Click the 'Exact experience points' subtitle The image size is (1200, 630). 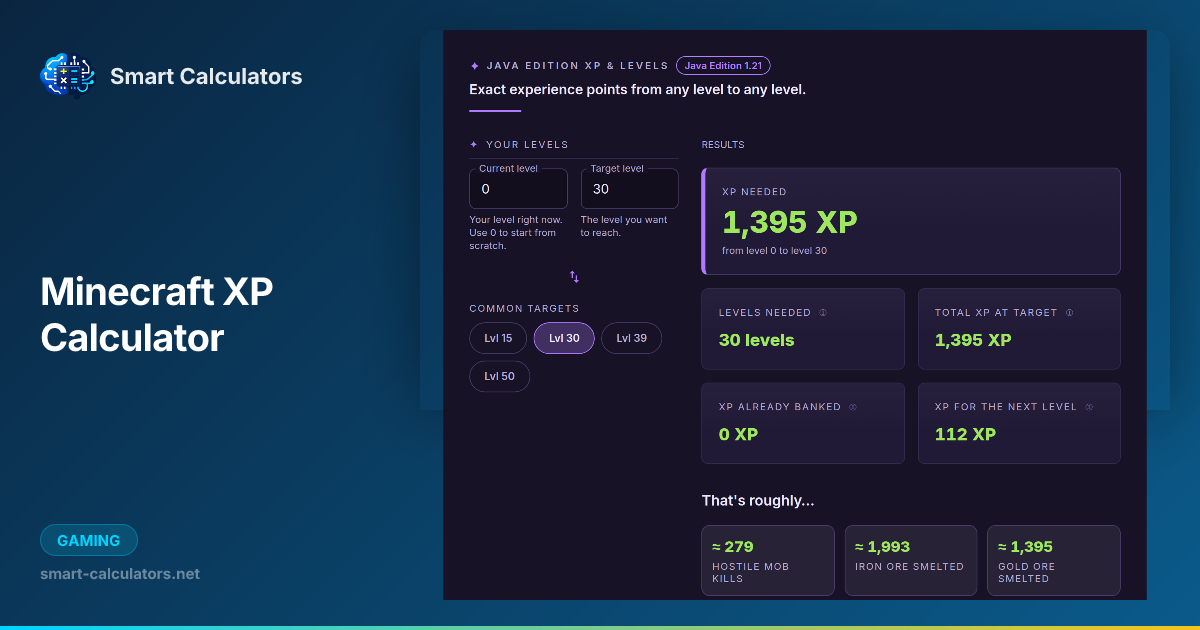point(637,89)
